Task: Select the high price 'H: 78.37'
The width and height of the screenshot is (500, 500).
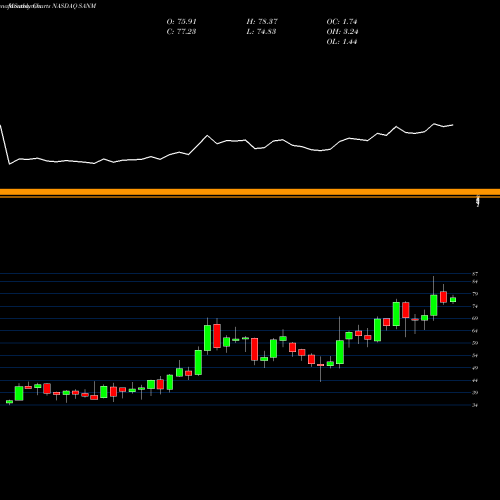Action: 262,22
